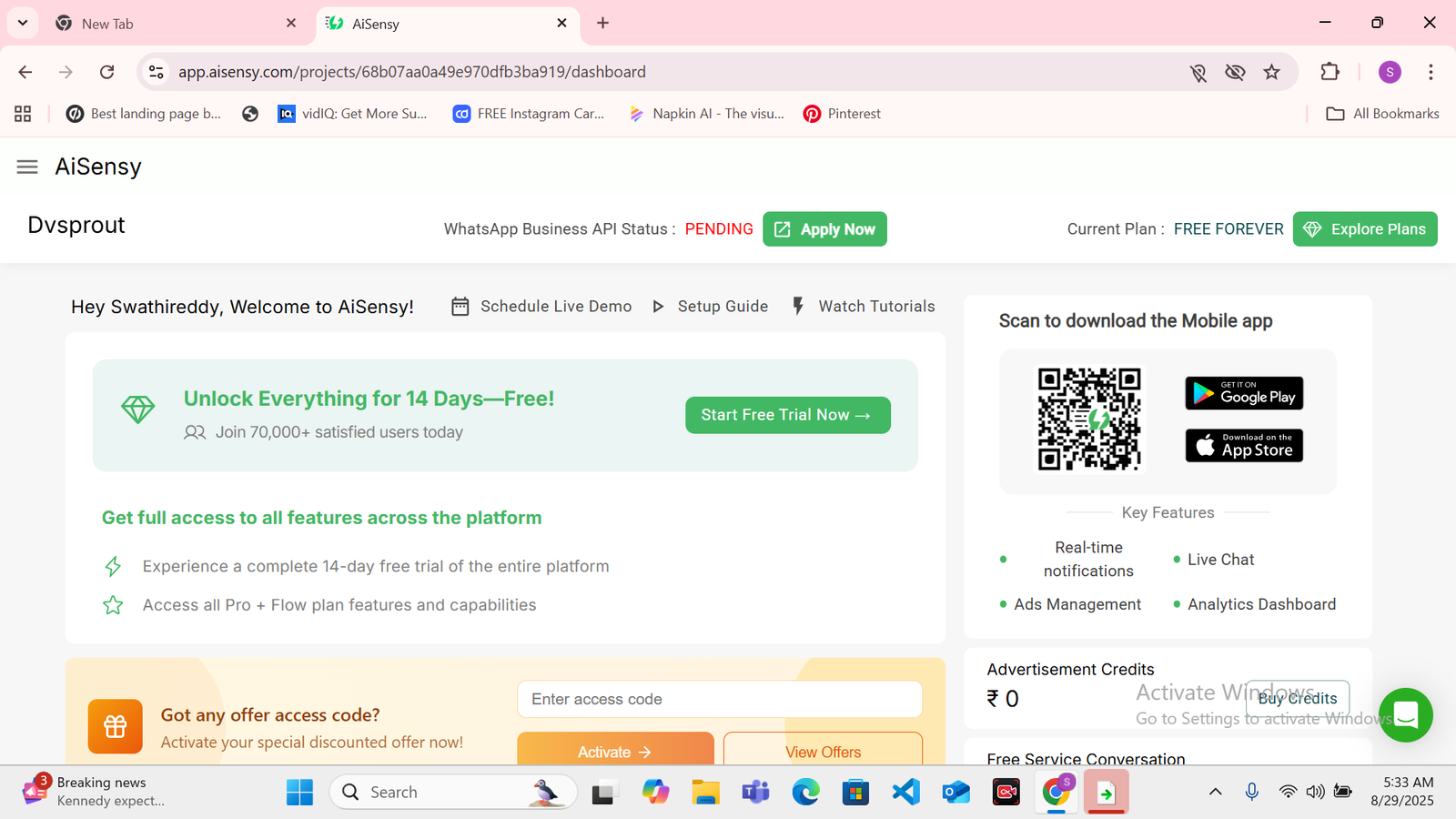Click Start Free Trial Now button
The width and height of the screenshot is (1456, 819).
[787, 415]
